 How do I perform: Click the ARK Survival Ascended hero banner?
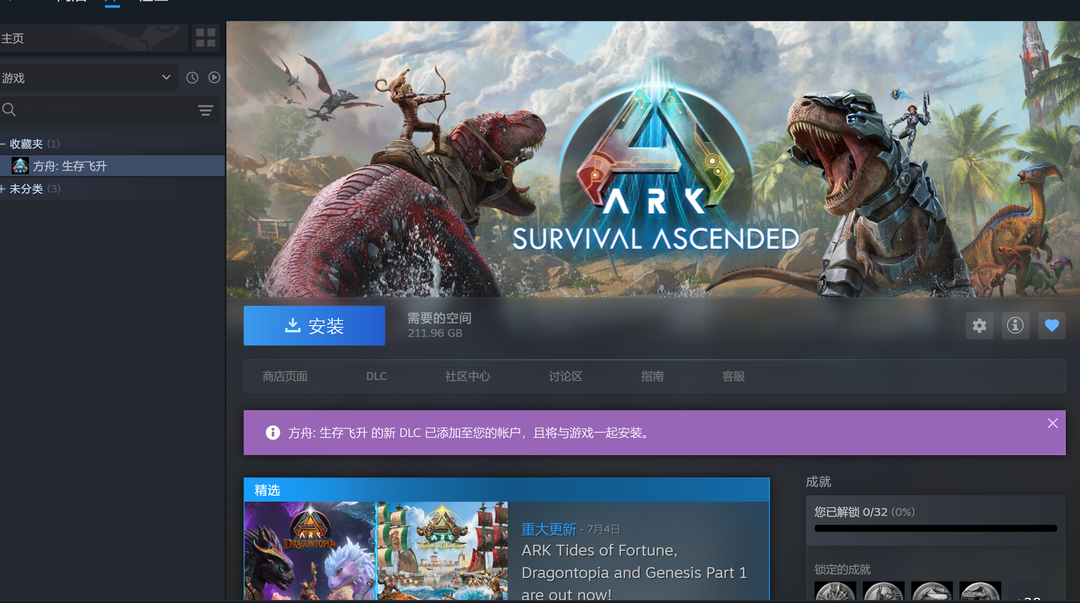click(x=653, y=159)
